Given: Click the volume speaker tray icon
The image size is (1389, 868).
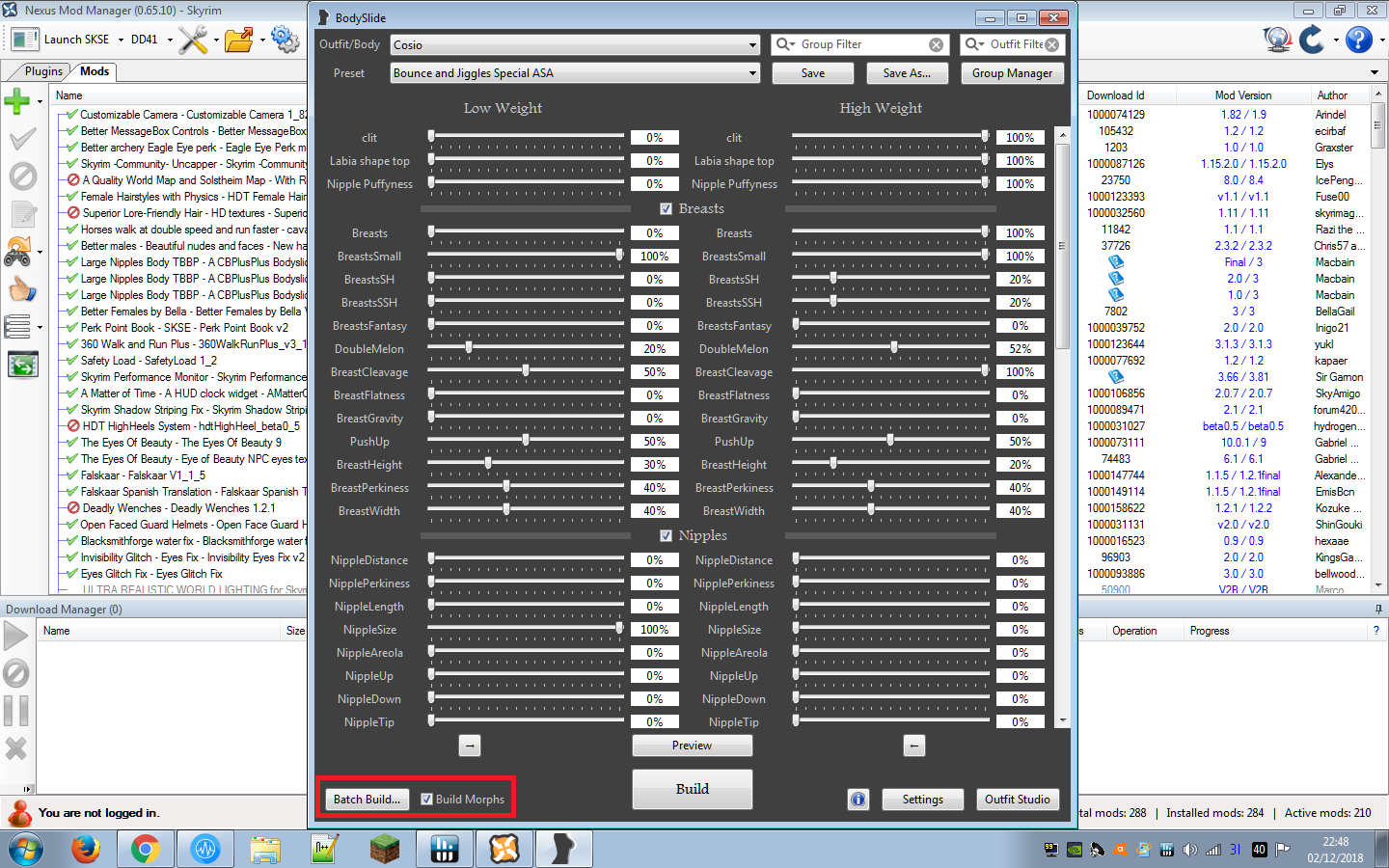Looking at the screenshot, I should coord(1189,850).
